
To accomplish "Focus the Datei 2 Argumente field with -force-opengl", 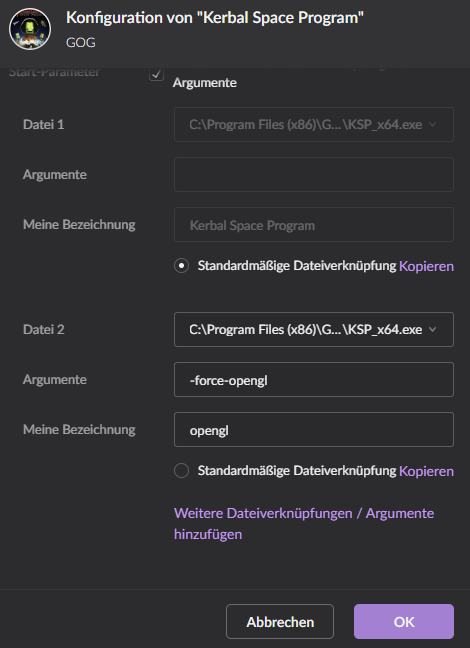I will (314, 379).
